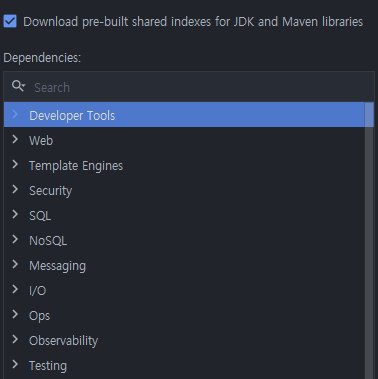Select the Template Engines label
This screenshot has height=379, width=378.
[x=76, y=166]
